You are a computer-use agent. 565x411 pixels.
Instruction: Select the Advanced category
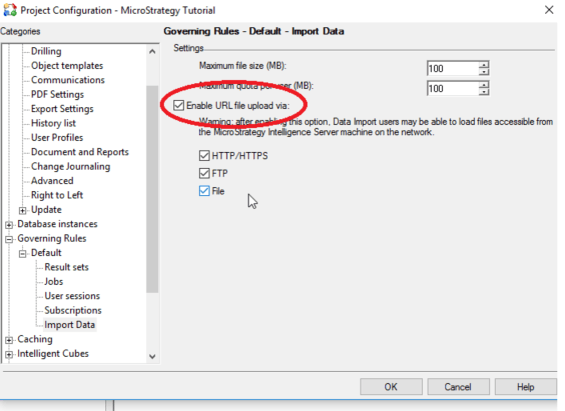[x=52, y=181]
